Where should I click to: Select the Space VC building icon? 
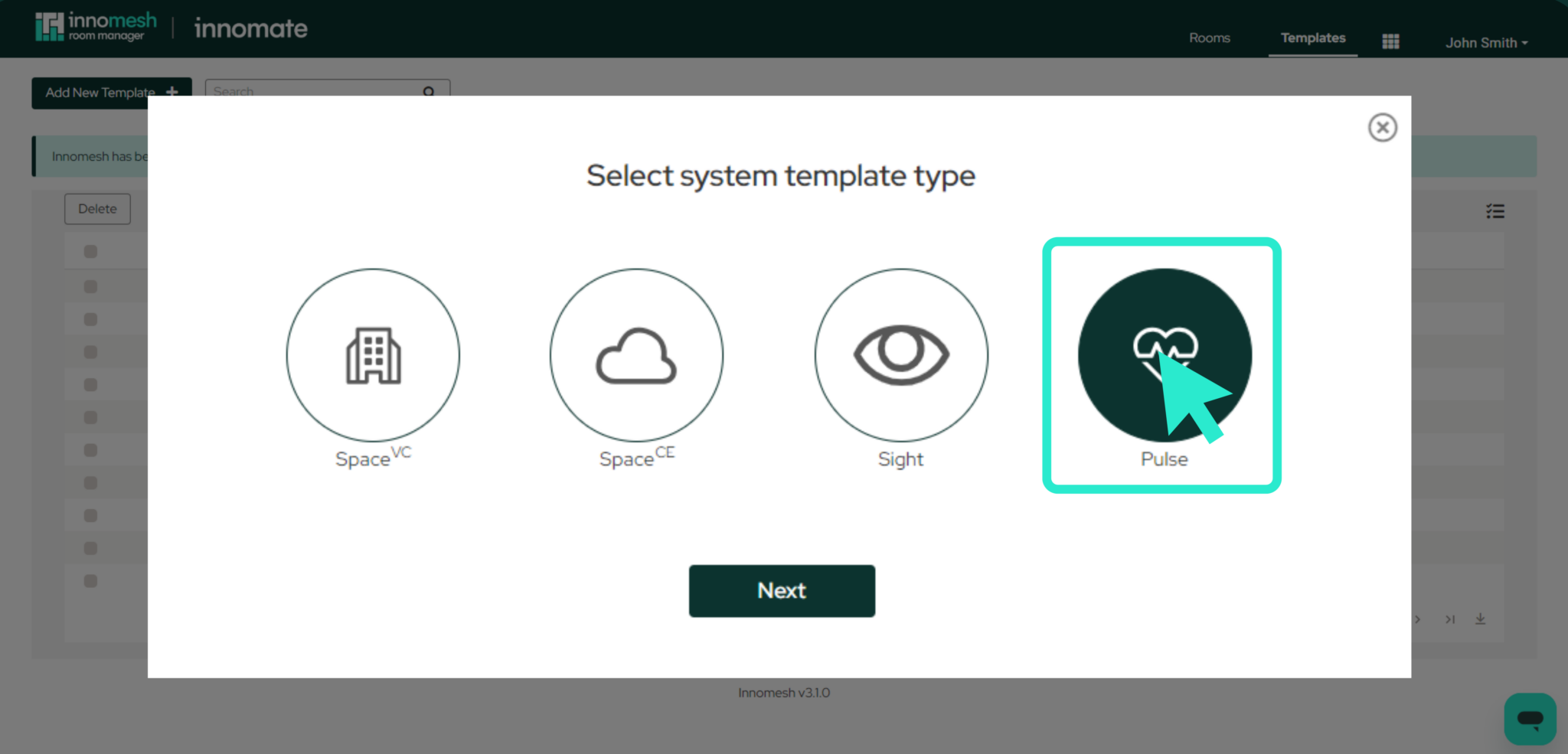(x=373, y=354)
